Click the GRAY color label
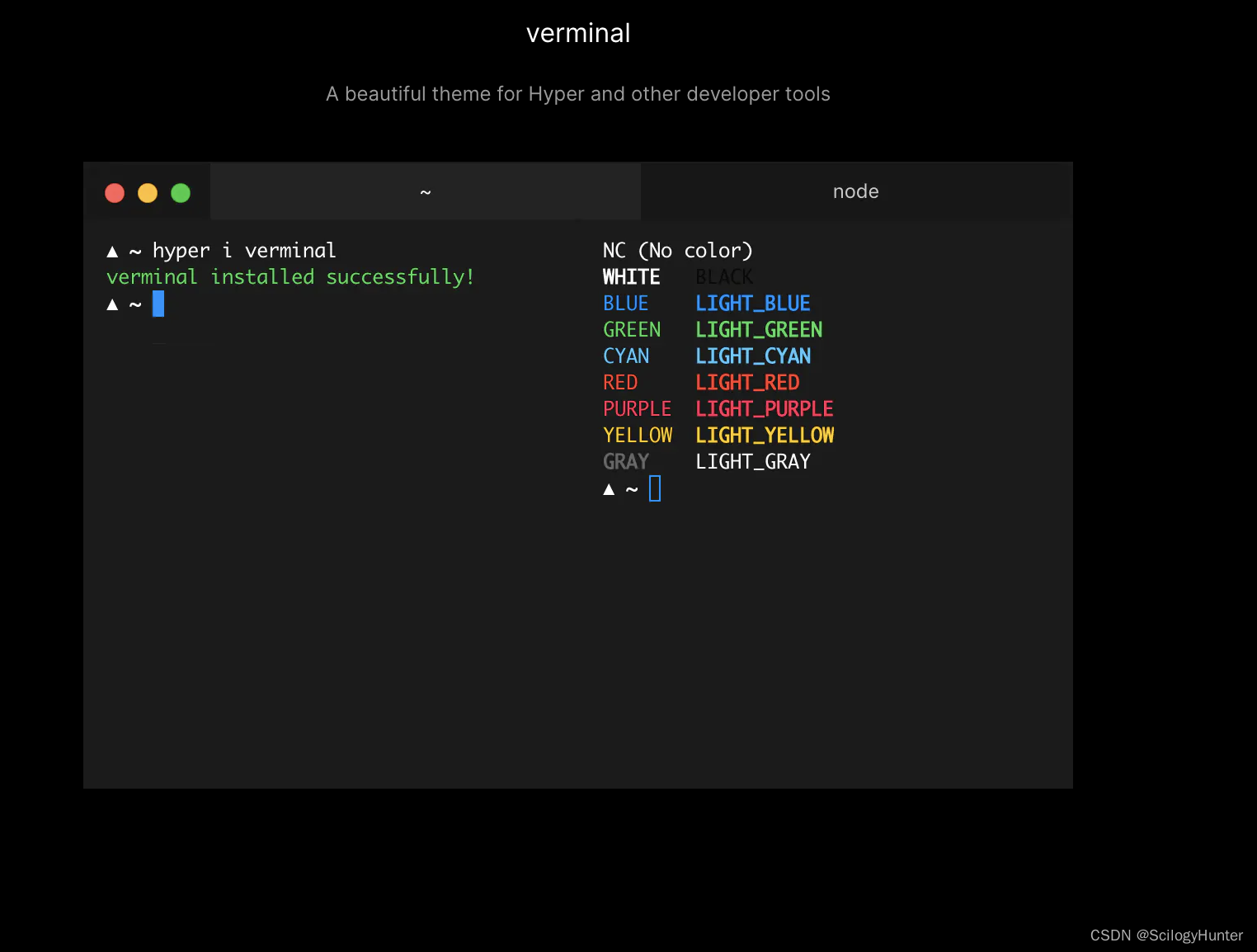Screen dimensions: 1257x952 pyautogui.click(x=626, y=462)
